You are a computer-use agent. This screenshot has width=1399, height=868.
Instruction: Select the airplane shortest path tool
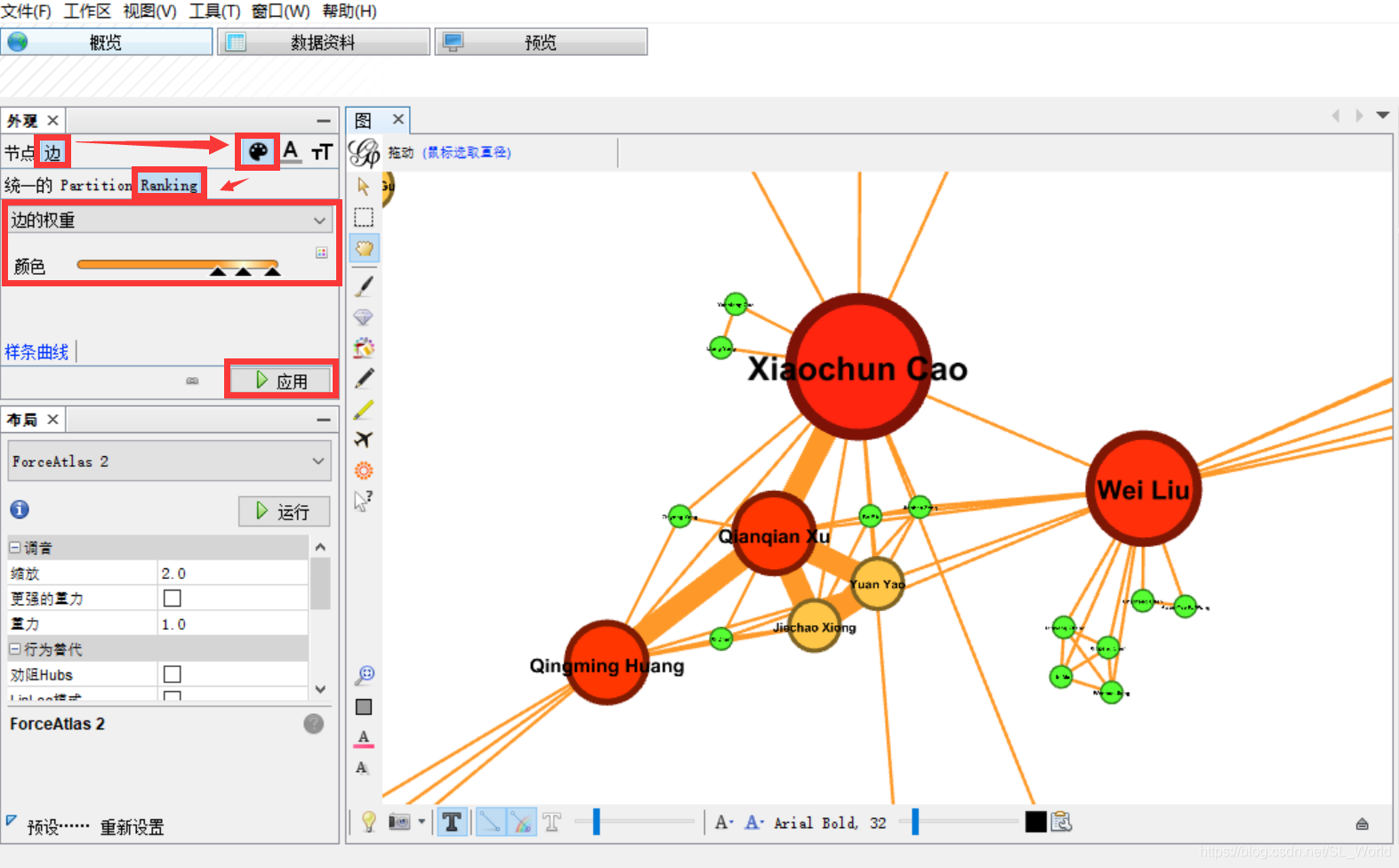tap(364, 439)
